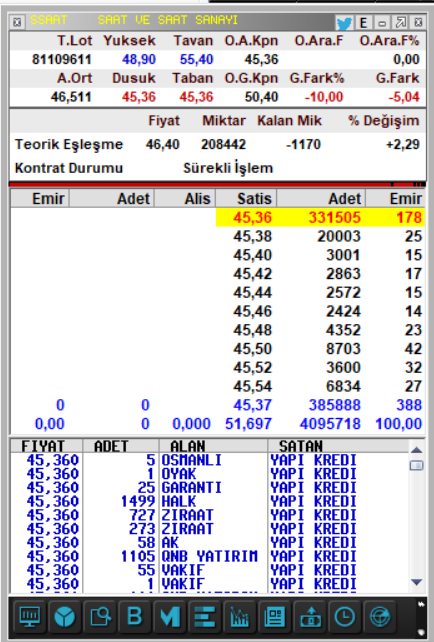This screenshot has width=434, height=642.
Task: Click the B toolbar icon
Action: [x=135, y=617]
